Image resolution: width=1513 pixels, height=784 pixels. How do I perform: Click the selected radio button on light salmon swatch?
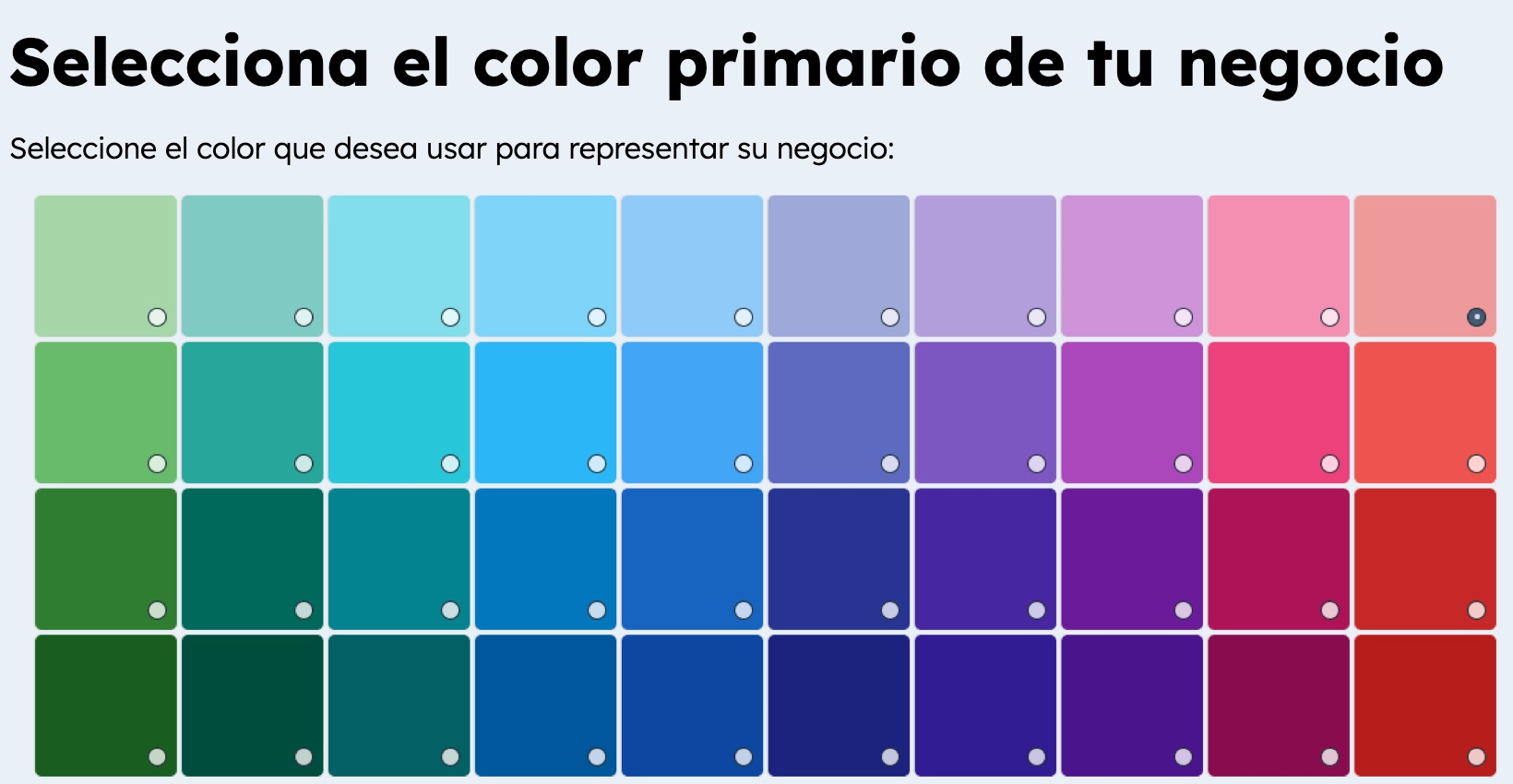tap(1476, 317)
